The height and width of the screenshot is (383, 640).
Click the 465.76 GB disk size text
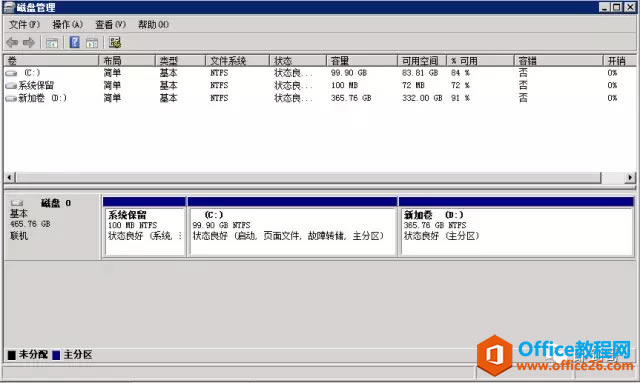coord(30,224)
